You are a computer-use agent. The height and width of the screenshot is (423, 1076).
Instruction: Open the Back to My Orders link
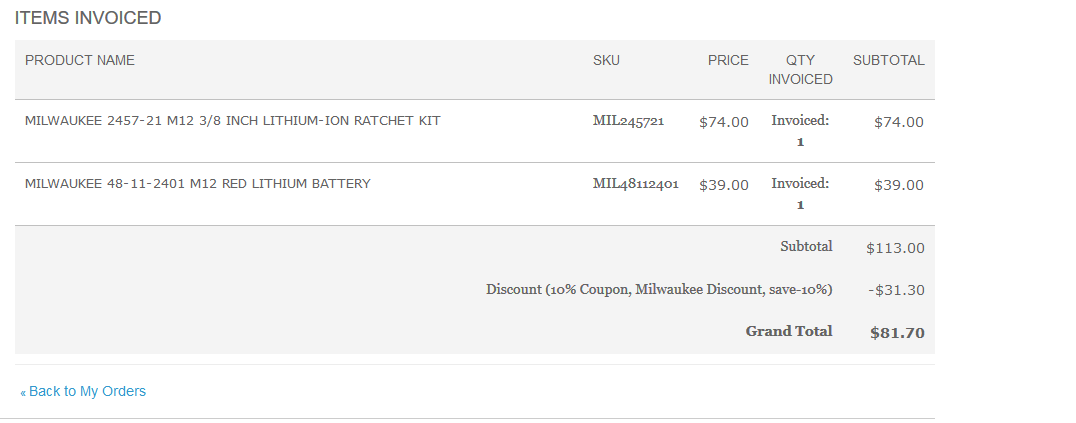pos(83,391)
